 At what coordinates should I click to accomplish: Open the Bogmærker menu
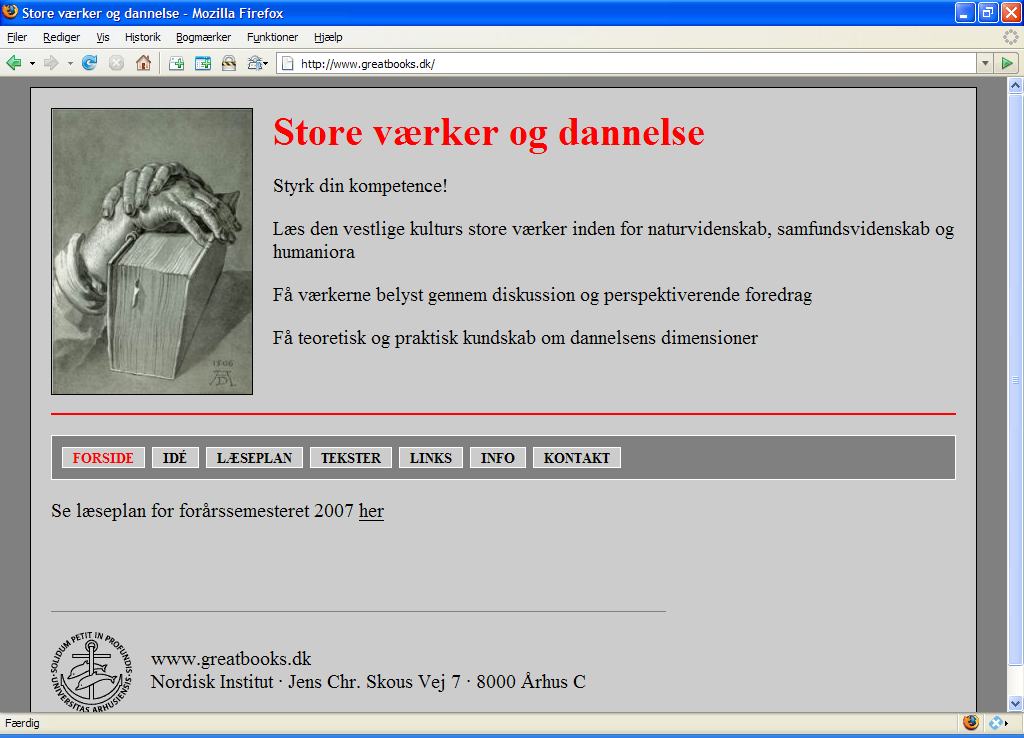[203, 37]
